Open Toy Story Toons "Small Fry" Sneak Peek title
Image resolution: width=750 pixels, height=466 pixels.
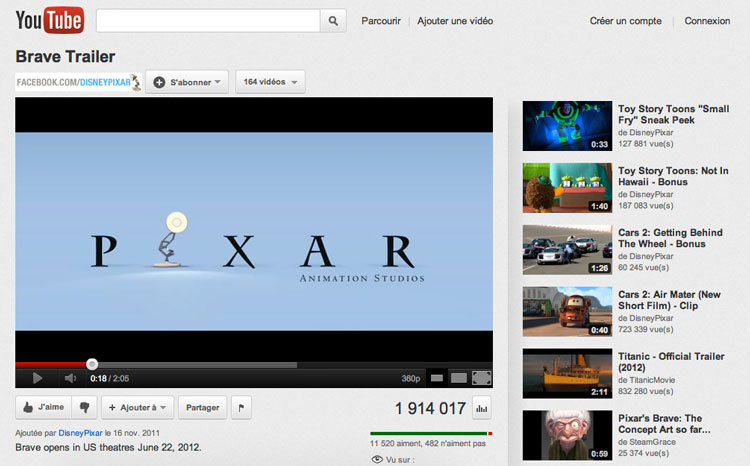[x=673, y=114]
